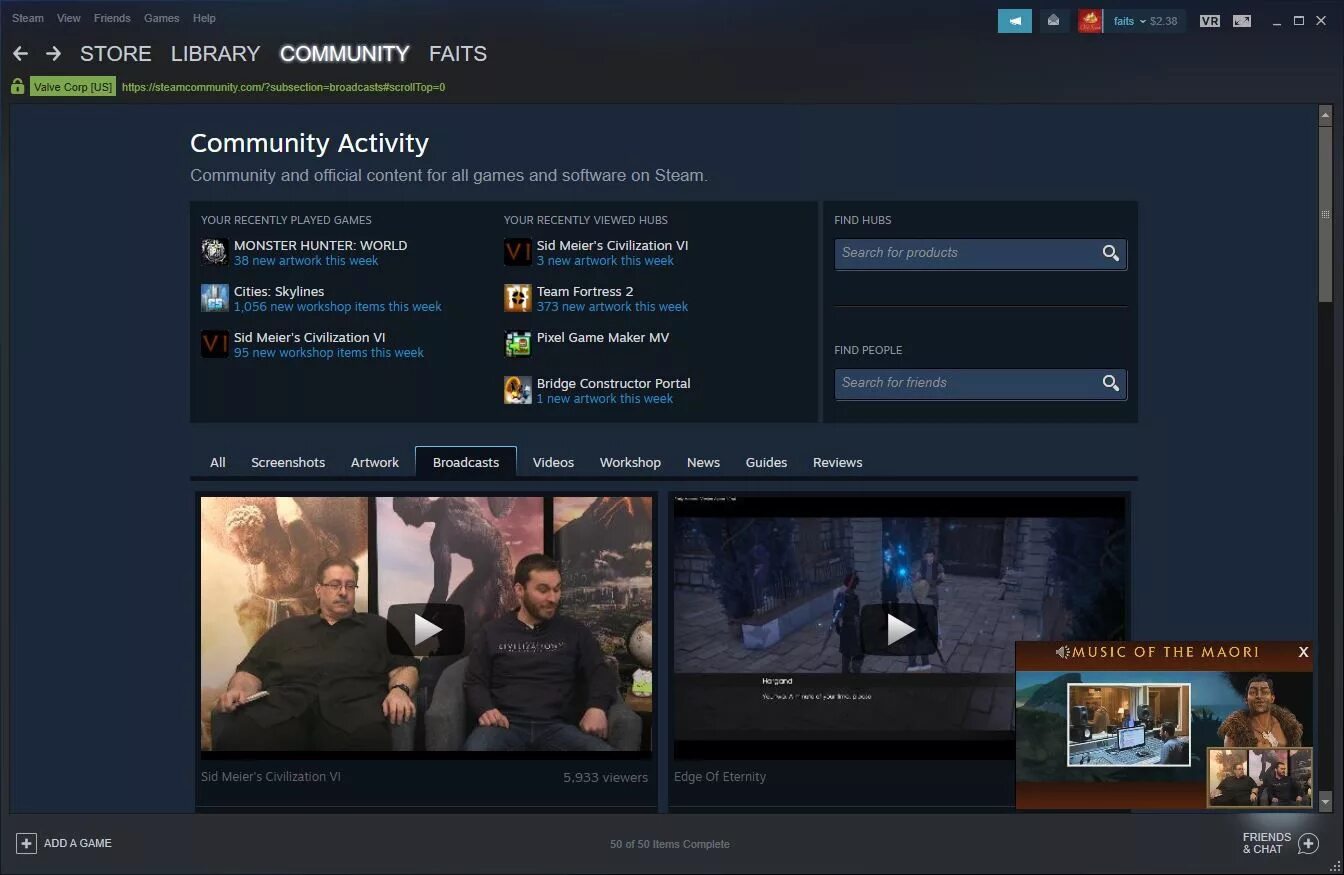Open '1,056 new workshop items this week'
Image resolution: width=1344 pixels, height=875 pixels.
click(337, 307)
